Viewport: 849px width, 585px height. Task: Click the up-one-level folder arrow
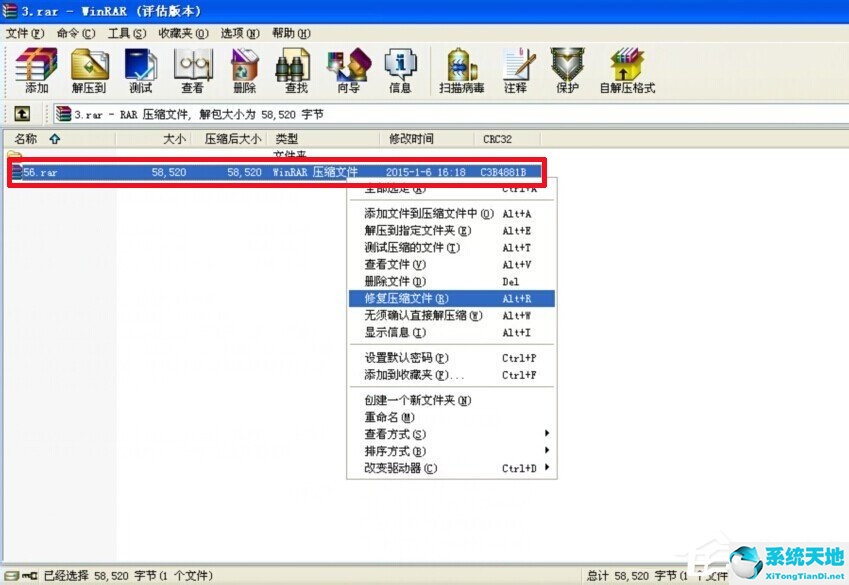[x=22, y=113]
